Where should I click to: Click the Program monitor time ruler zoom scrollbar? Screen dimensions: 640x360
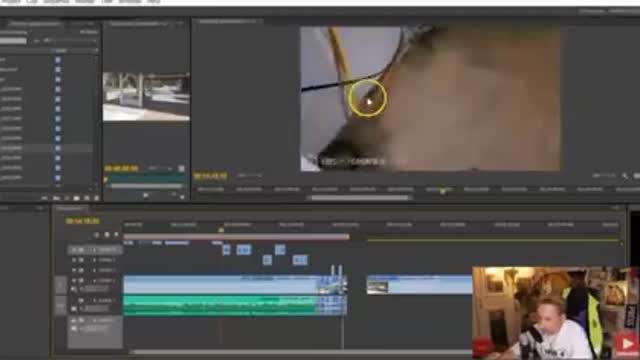pyautogui.click(x=360, y=198)
